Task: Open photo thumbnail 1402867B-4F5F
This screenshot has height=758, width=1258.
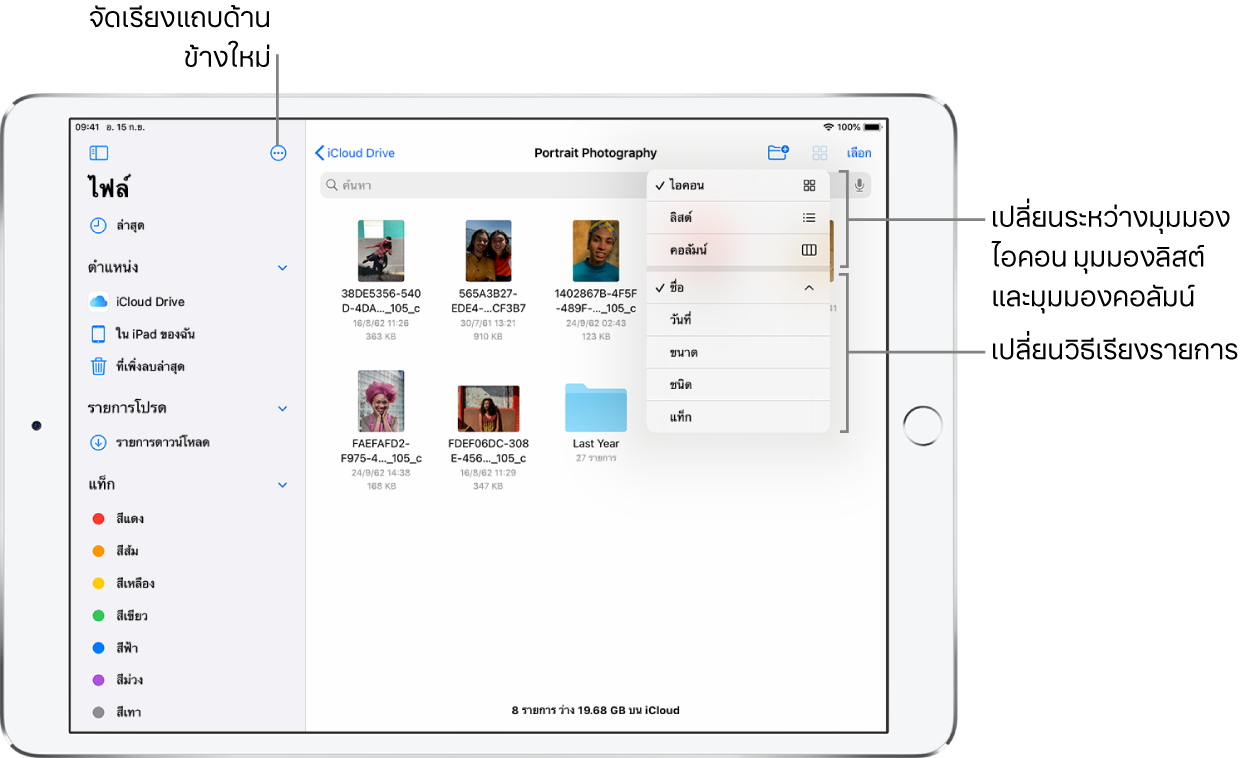Action: [596, 251]
